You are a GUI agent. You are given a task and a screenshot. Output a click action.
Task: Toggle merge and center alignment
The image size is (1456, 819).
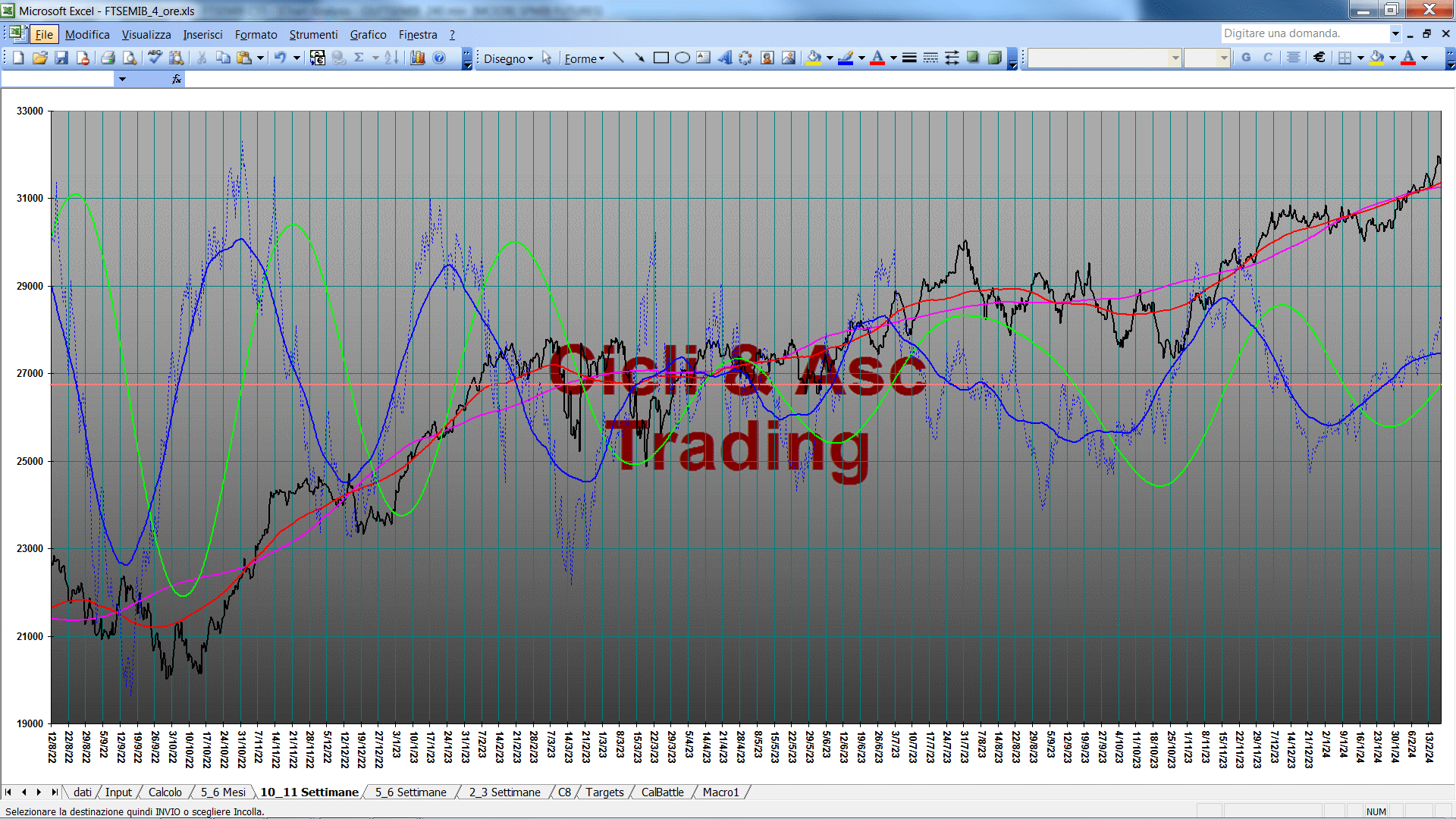tap(1294, 58)
